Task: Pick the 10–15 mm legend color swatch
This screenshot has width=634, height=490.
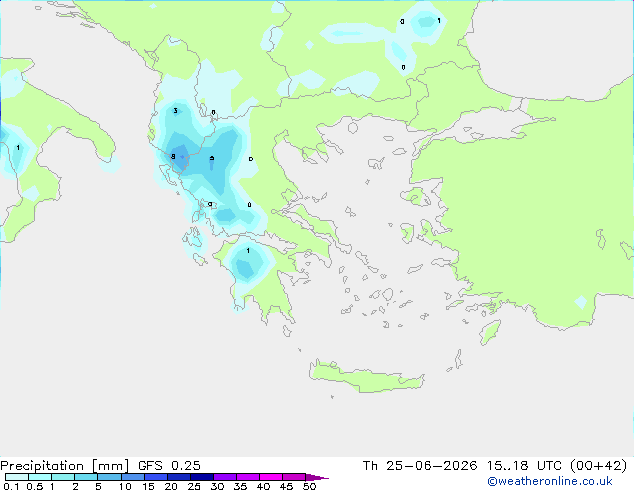Action: 132,477
